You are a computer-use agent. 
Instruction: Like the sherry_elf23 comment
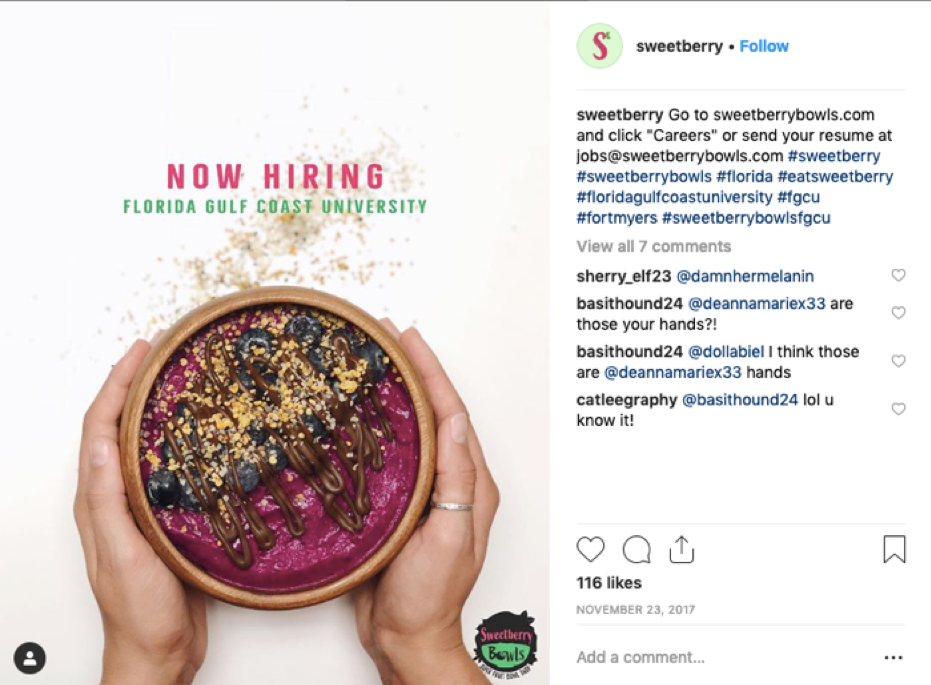898,275
